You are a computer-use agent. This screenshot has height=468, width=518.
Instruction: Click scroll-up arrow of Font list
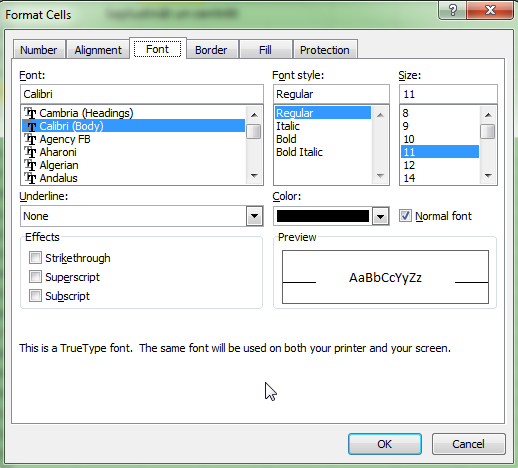point(254,115)
